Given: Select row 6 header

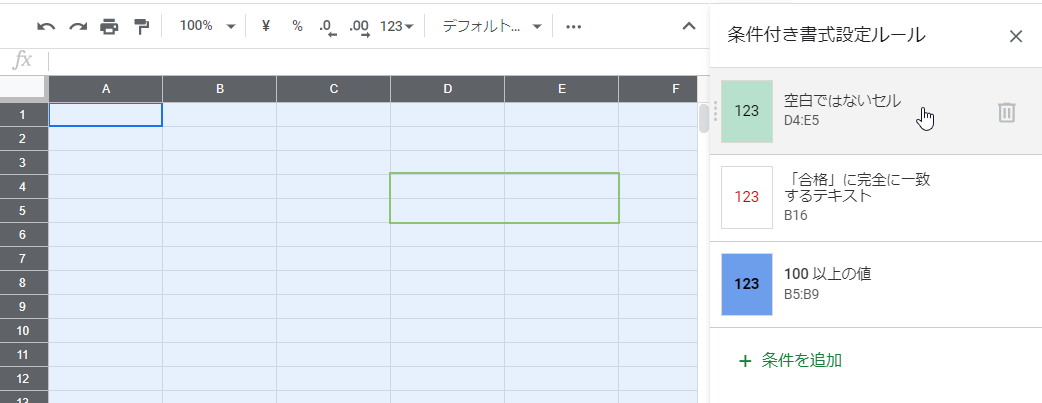Looking at the screenshot, I should point(24,234).
